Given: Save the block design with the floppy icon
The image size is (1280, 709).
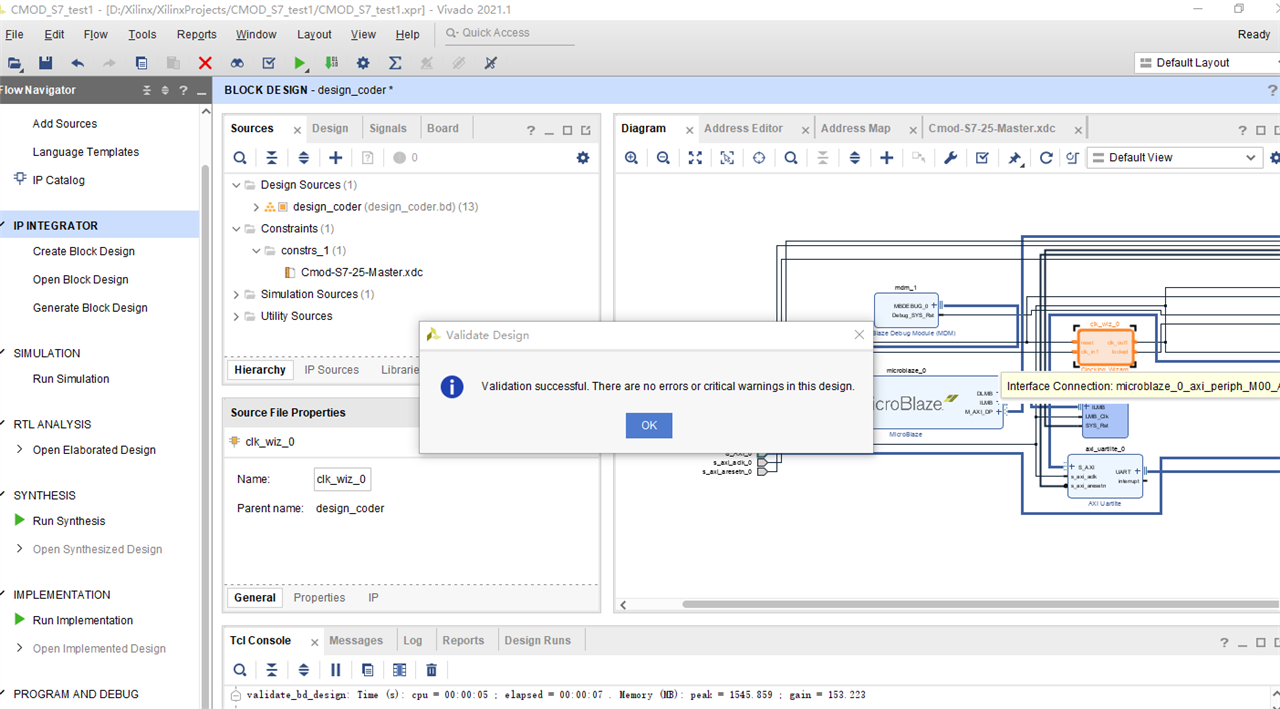Looking at the screenshot, I should 45,62.
